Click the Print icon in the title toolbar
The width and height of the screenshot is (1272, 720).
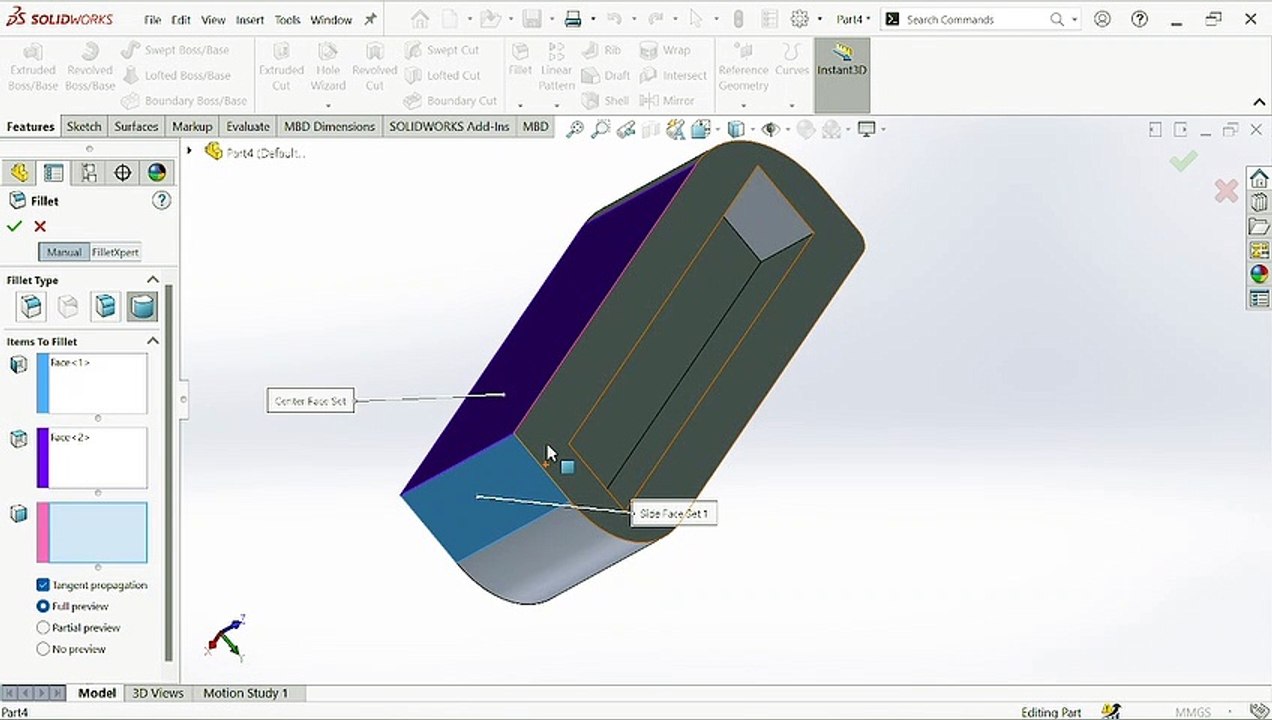pos(573,19)
